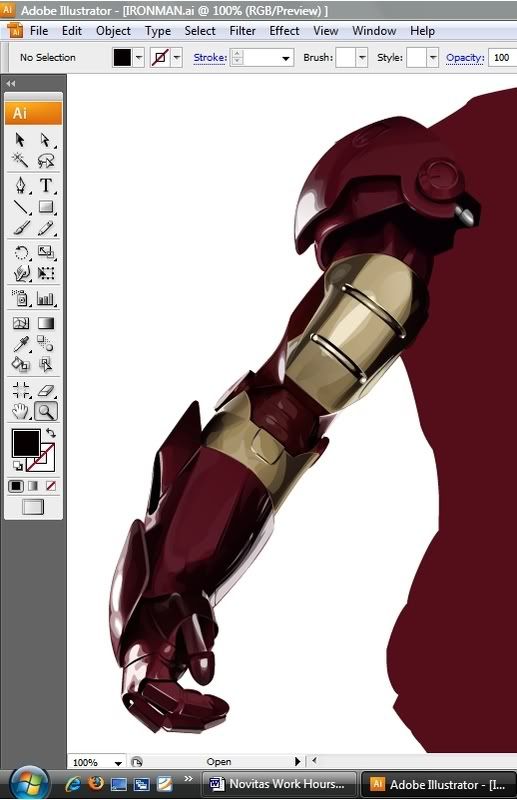517x800 pixels.
Task: Open the Stroke weight dropdown
Action: [x=286, y=58]
